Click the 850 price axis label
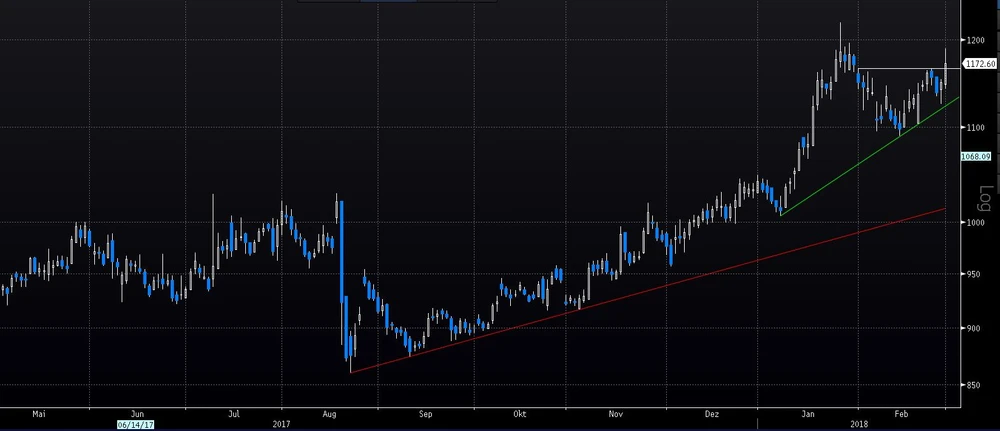The height and width of the screenshot is (431, 1000). click(974, 385)
